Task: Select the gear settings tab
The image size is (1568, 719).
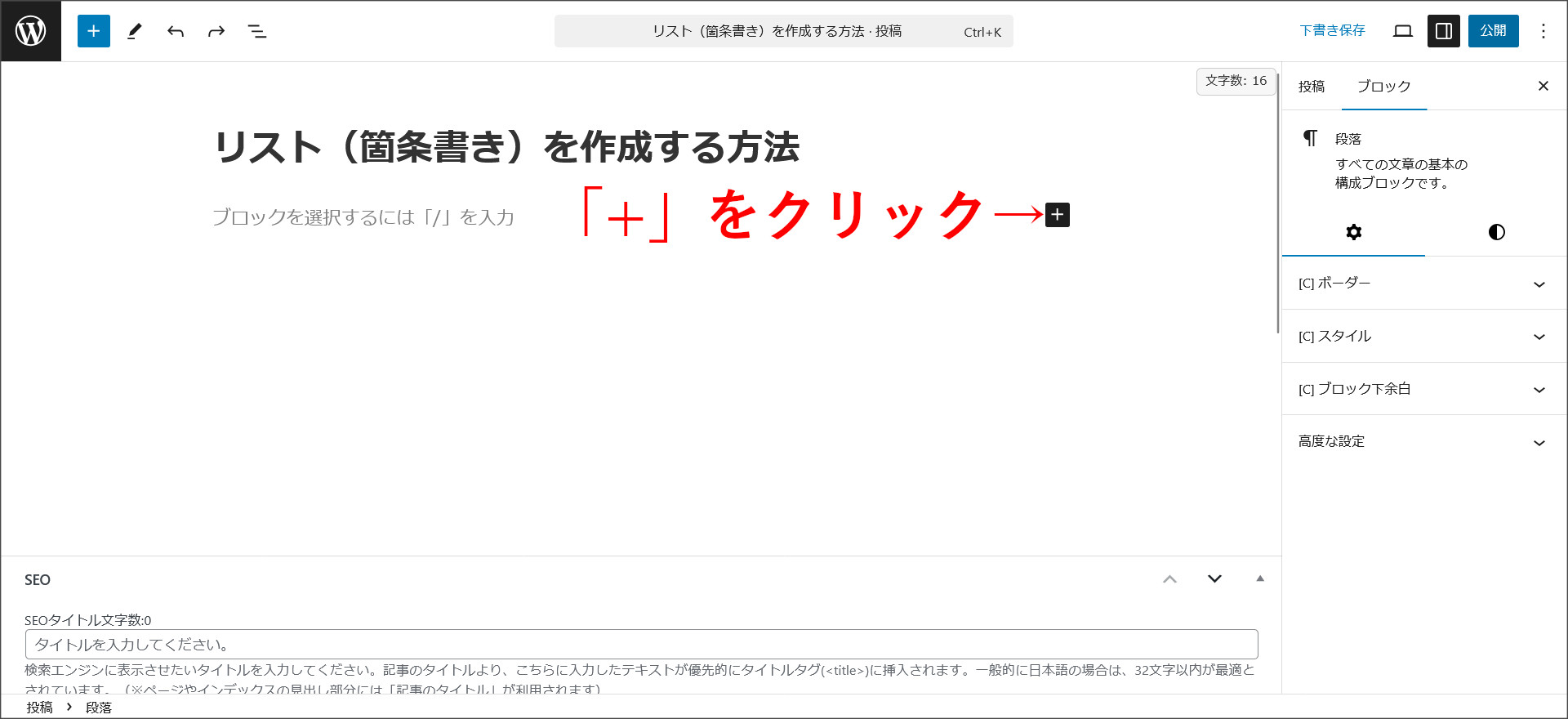Action: [x=1353, y=232]
